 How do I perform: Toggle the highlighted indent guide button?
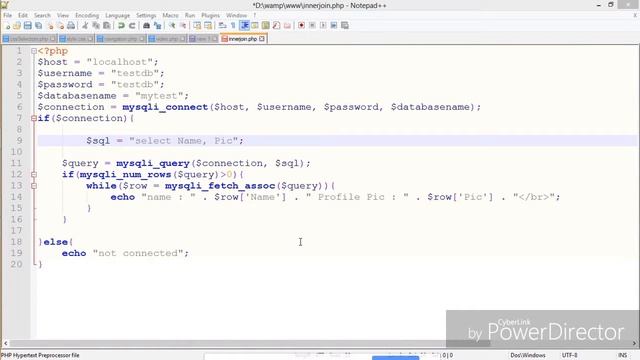(244, 25)
